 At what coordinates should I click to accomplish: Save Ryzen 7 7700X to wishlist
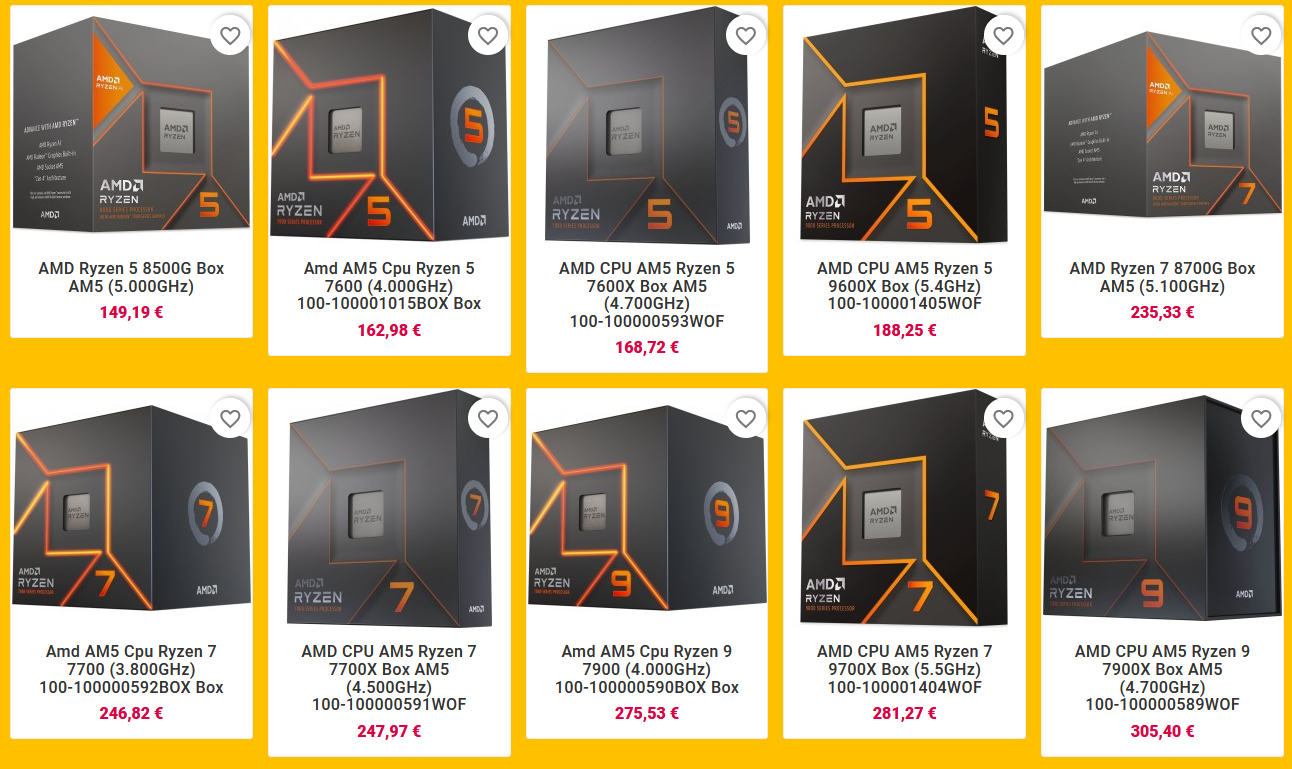488,419
